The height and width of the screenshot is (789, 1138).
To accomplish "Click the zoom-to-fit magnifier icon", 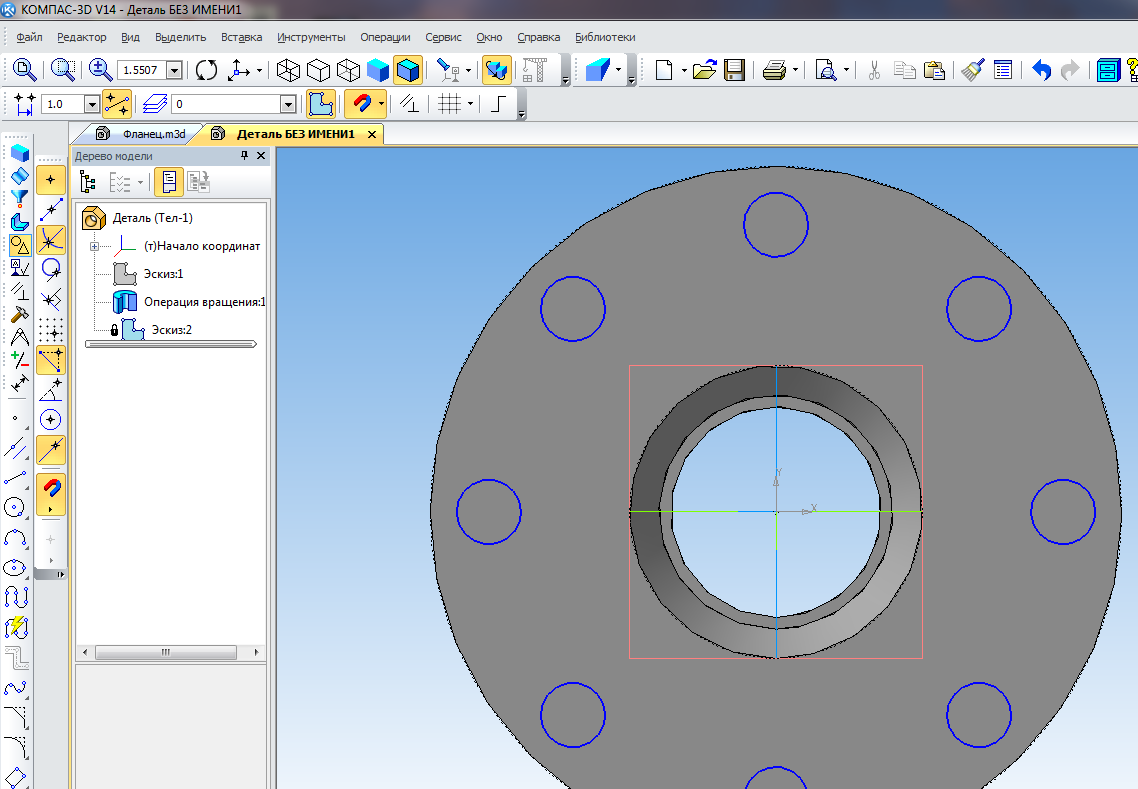I will 25,70.
